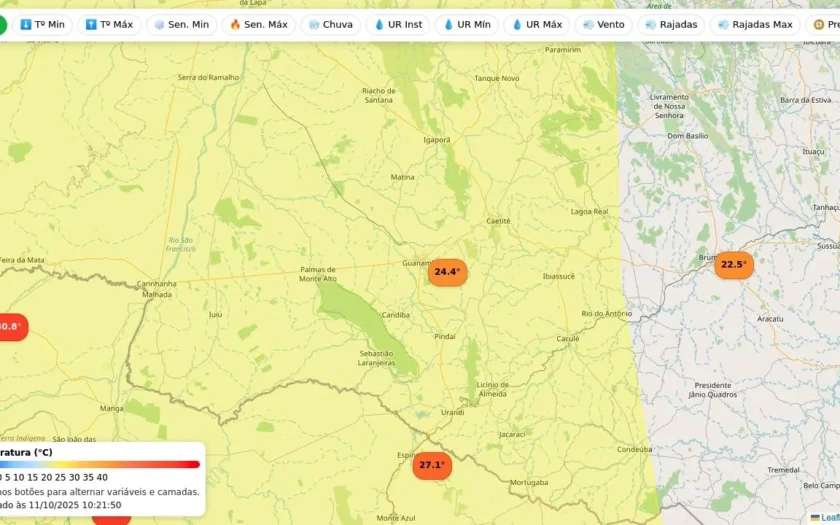
Task: Switch layer to UR Mín
Action: coord(467,25)
